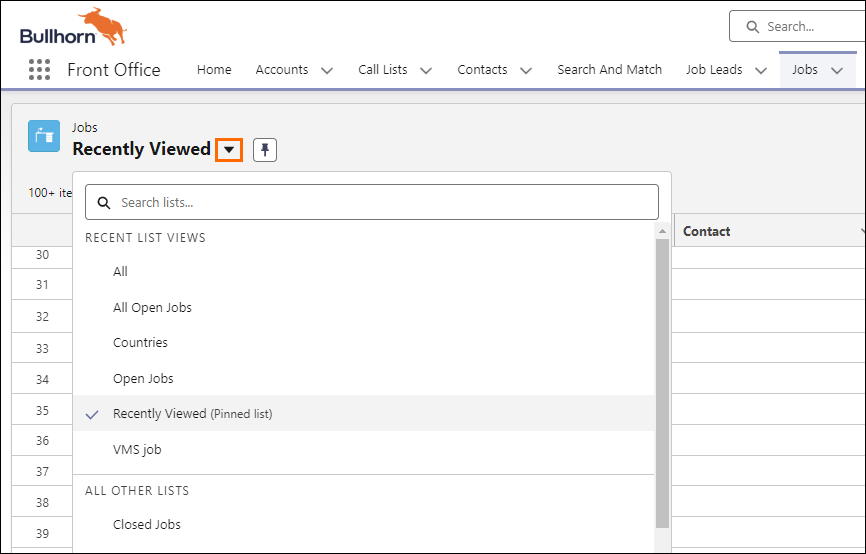Select the VMS job list view
The image size is (866, 554).
coord(137,449)
